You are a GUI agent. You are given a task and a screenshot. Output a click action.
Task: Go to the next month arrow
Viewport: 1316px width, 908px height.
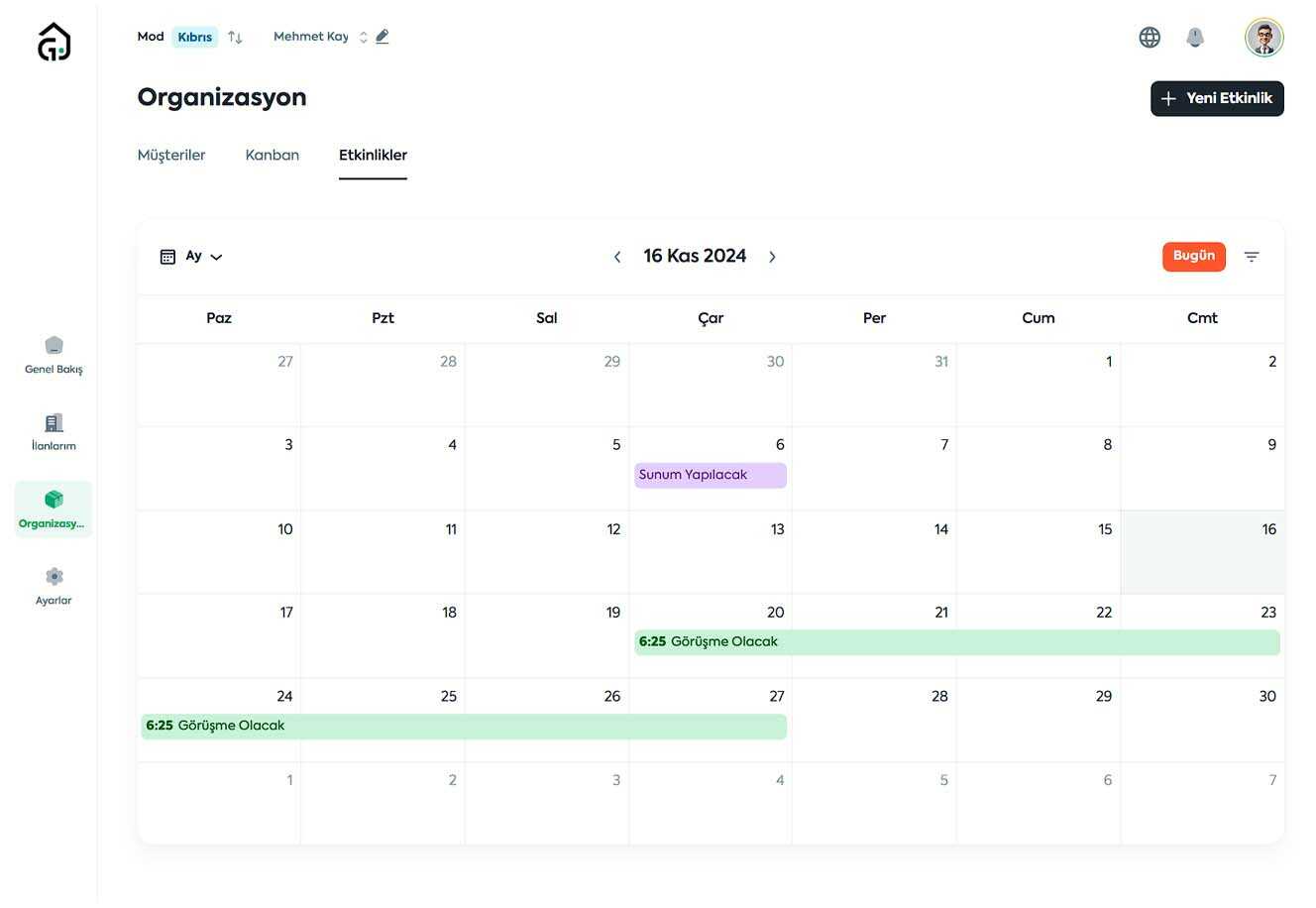(x=772, y=257)
